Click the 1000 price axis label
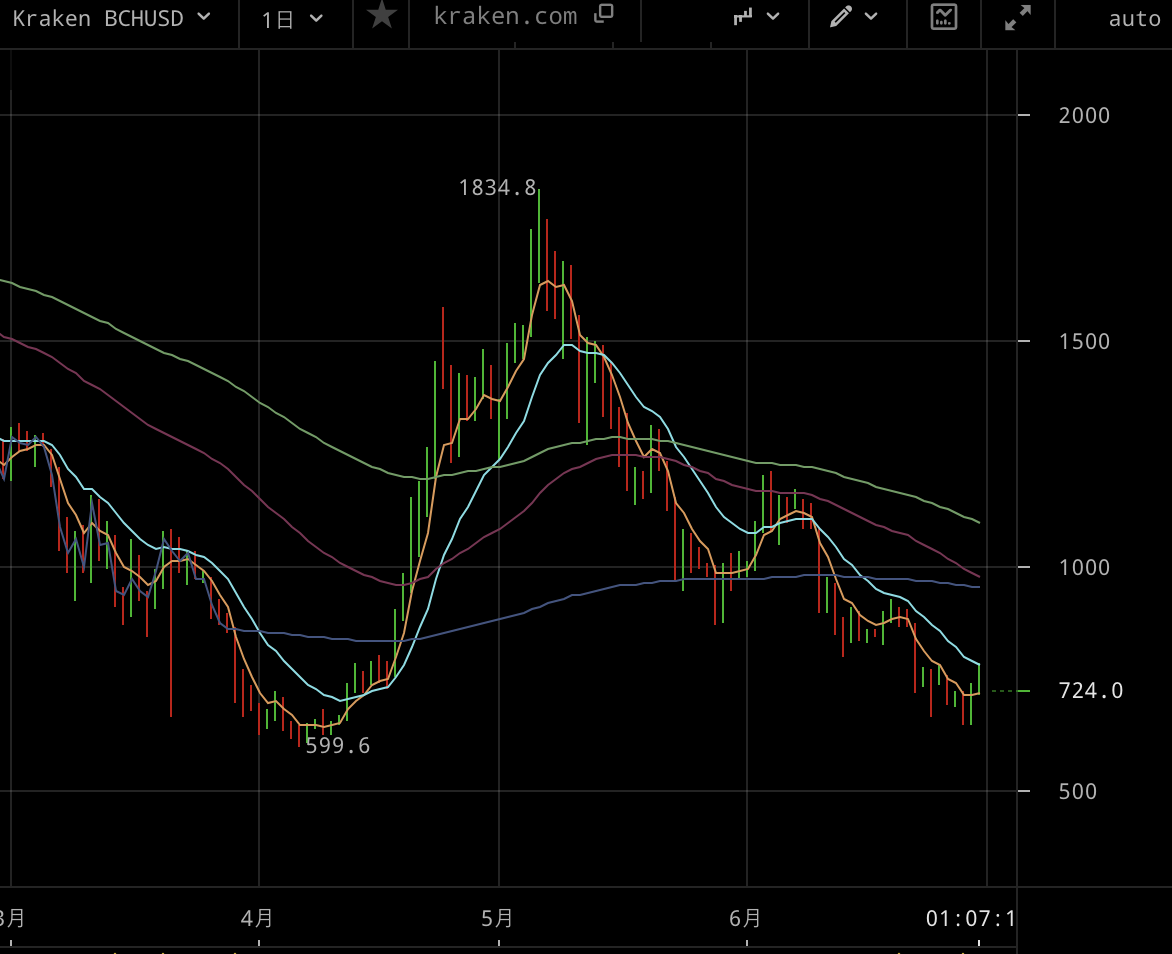 [1084, 567]
